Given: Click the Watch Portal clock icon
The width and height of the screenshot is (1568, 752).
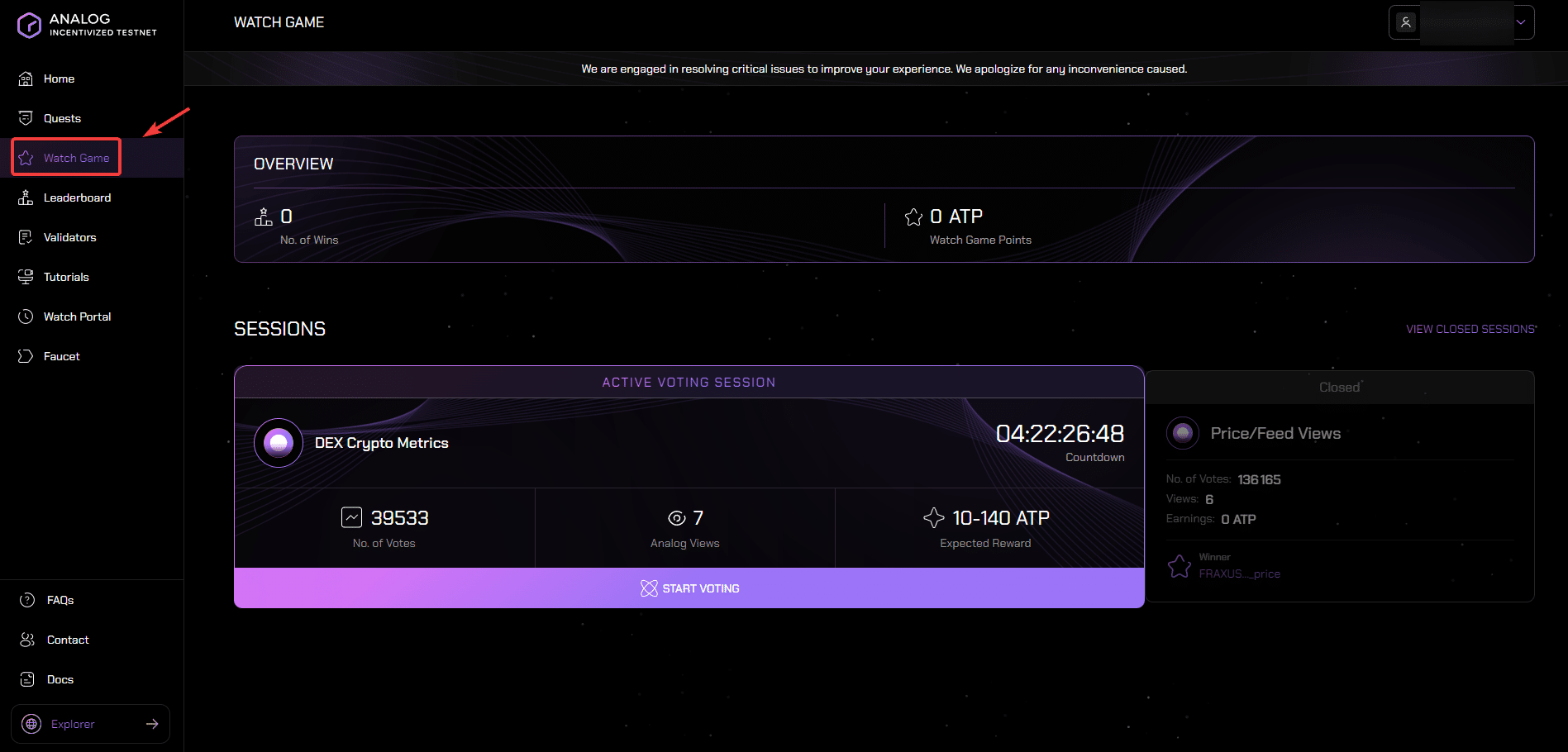Looking at the screenshot, I should tap(26, 317).
